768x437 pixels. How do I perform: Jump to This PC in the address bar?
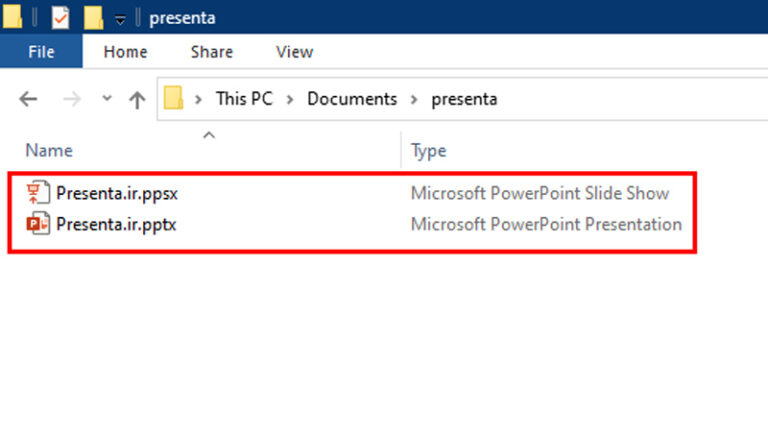(x=244, y=99)
